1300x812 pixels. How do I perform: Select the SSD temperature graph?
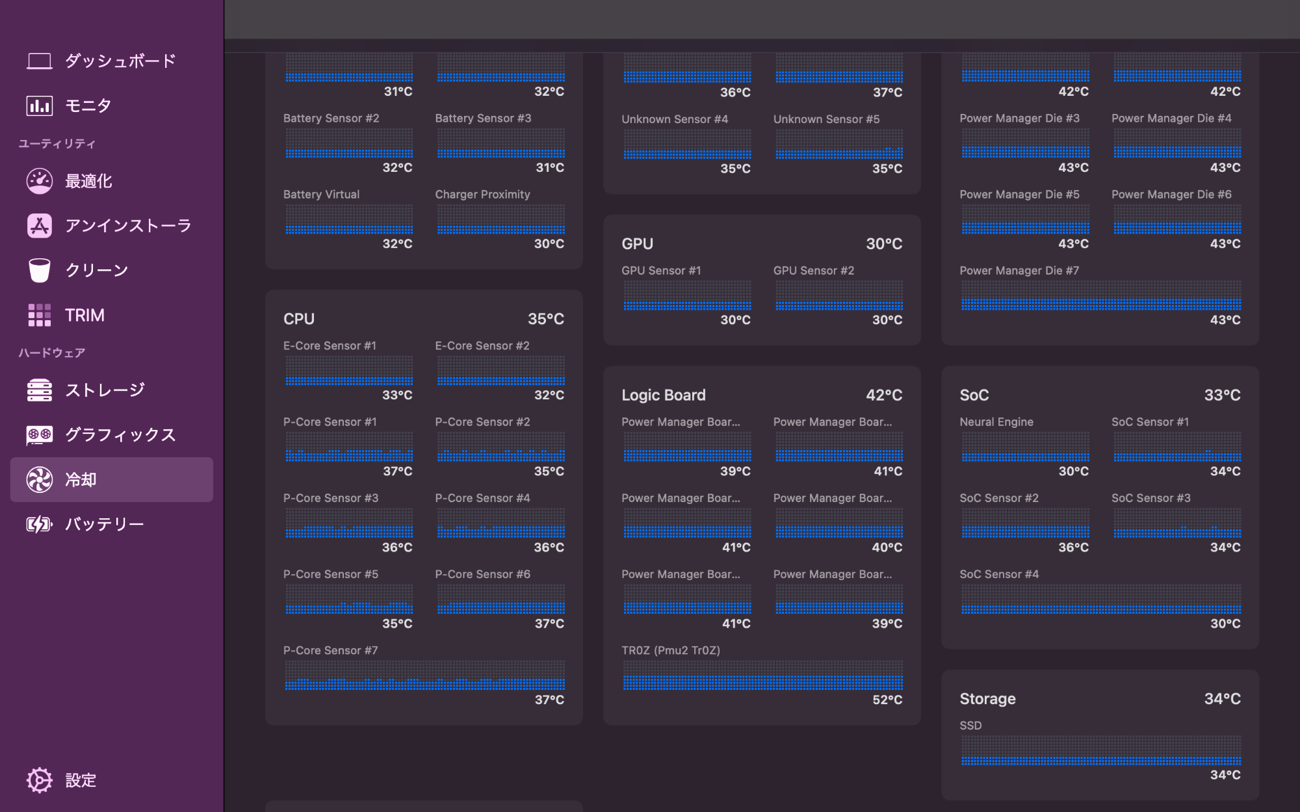1101,751
